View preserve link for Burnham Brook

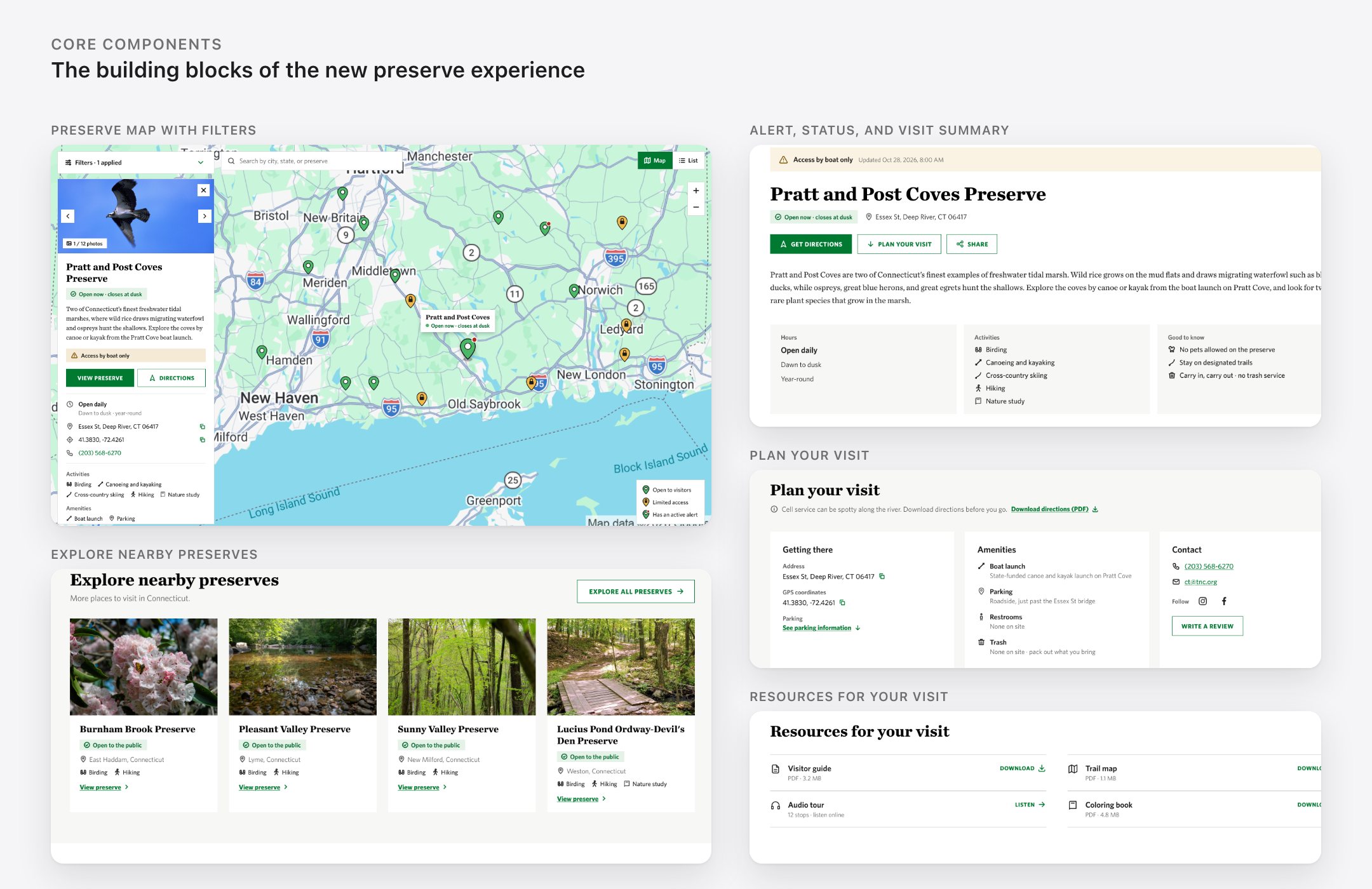pyautogui.click(x=104, y=787)
